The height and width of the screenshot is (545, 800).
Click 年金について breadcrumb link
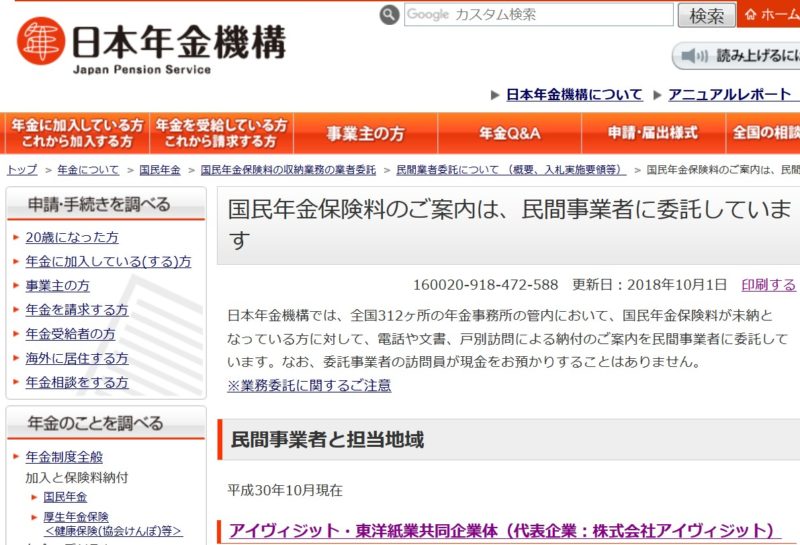point(88,170)
